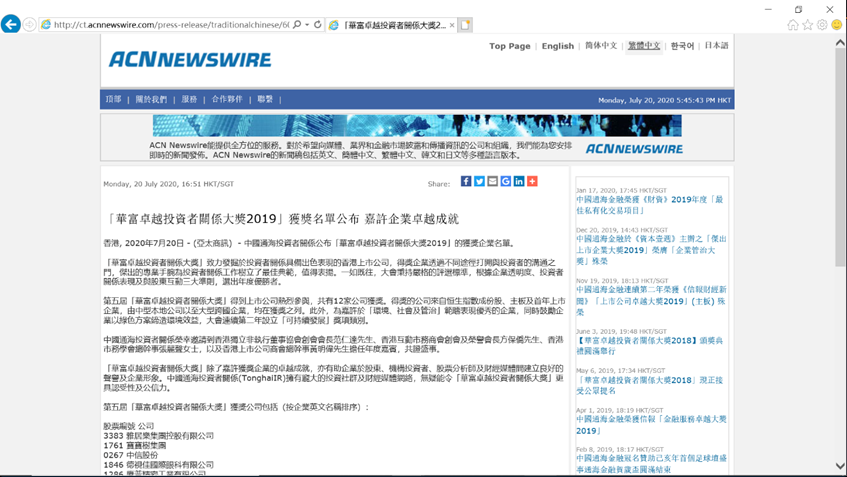Screen dimensions: 847x477
Task: Restore down the browser window
Action: [798, 9]
